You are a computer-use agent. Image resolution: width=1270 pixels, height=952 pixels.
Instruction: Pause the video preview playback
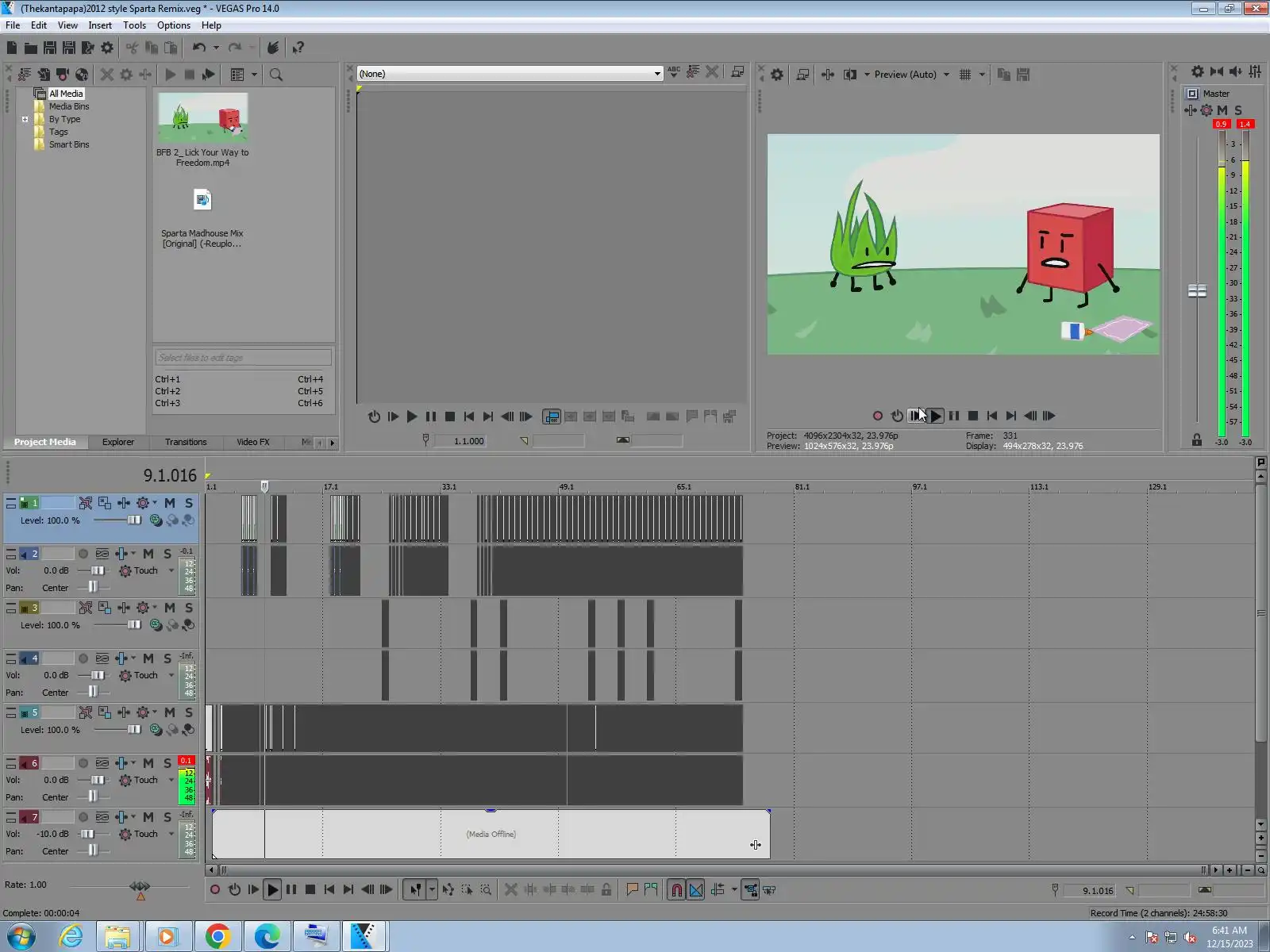point(954,416)
